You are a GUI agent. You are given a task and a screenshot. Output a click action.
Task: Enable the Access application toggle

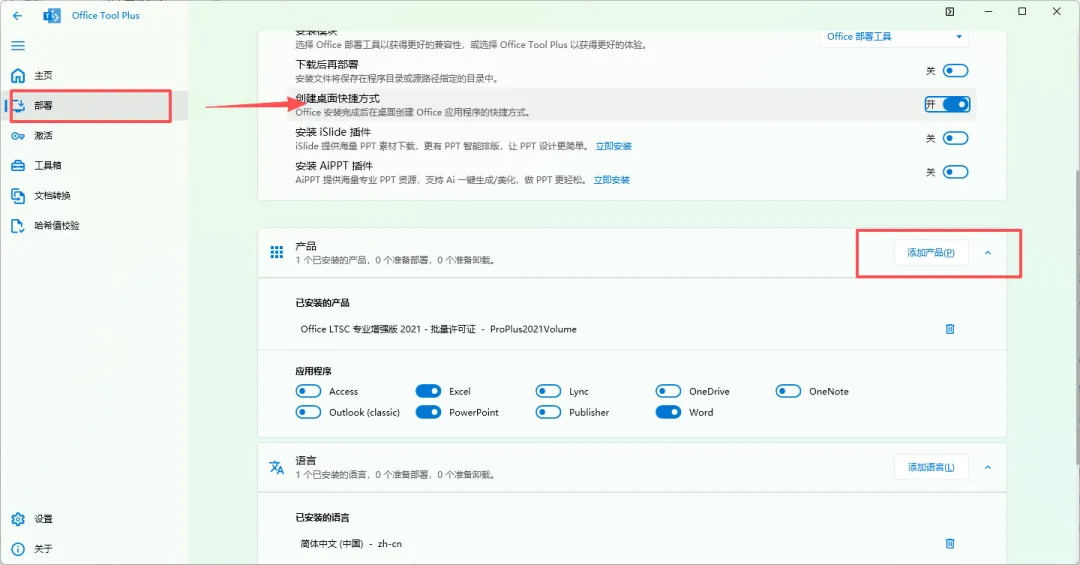(x=308, y=391)
